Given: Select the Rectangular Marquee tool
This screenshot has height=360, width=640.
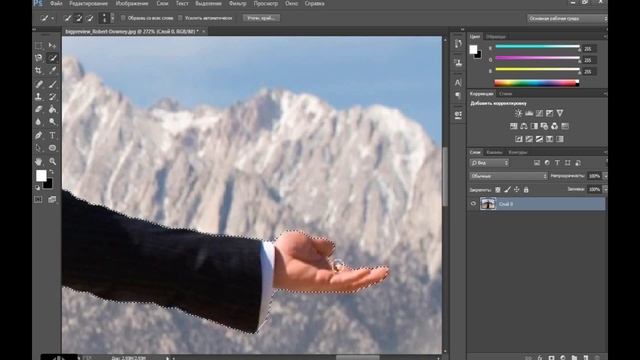Looking at the screenshot, I should click(x=38, y=45).
